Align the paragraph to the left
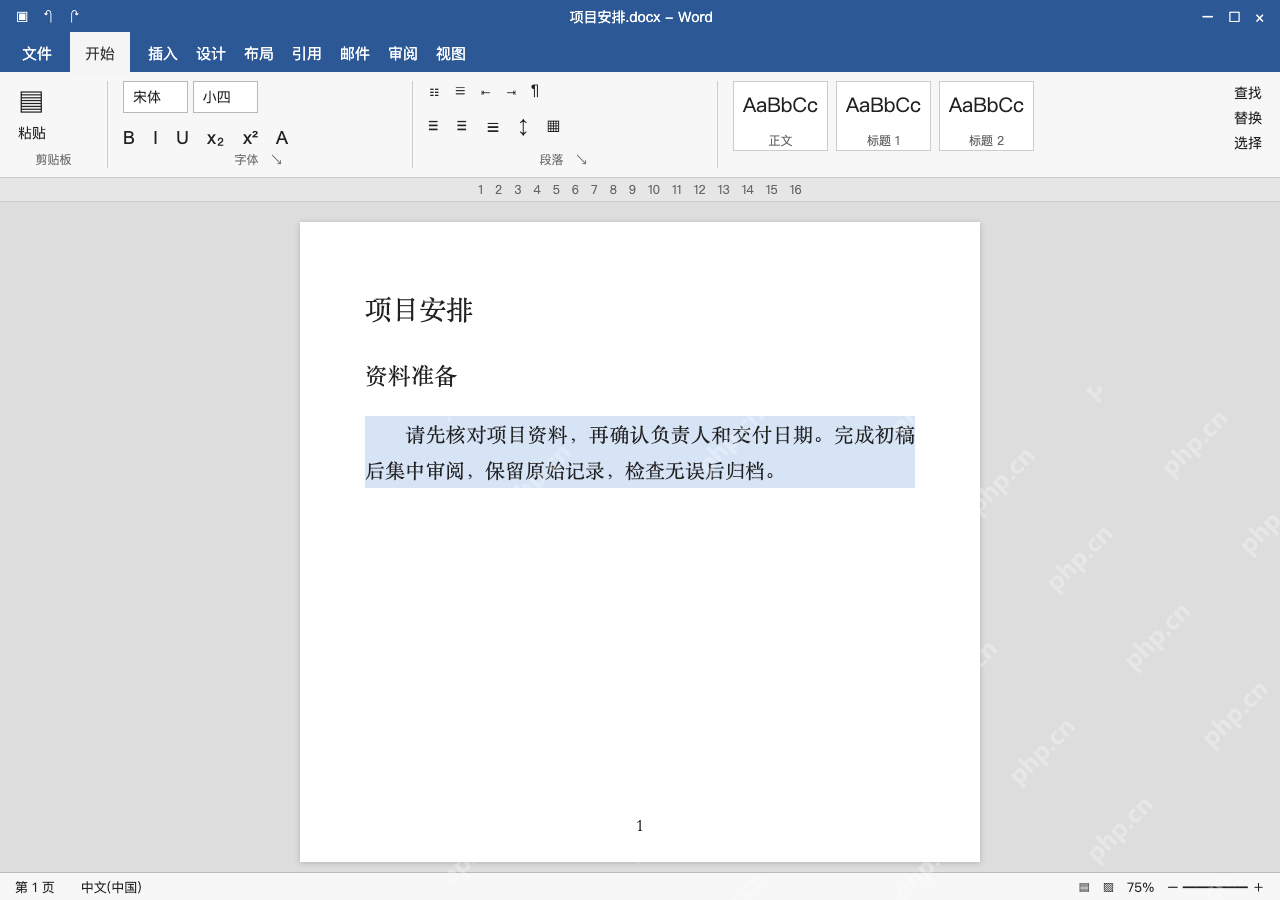This screenshot has width=1280, height=900. click(x=433, y=126)
